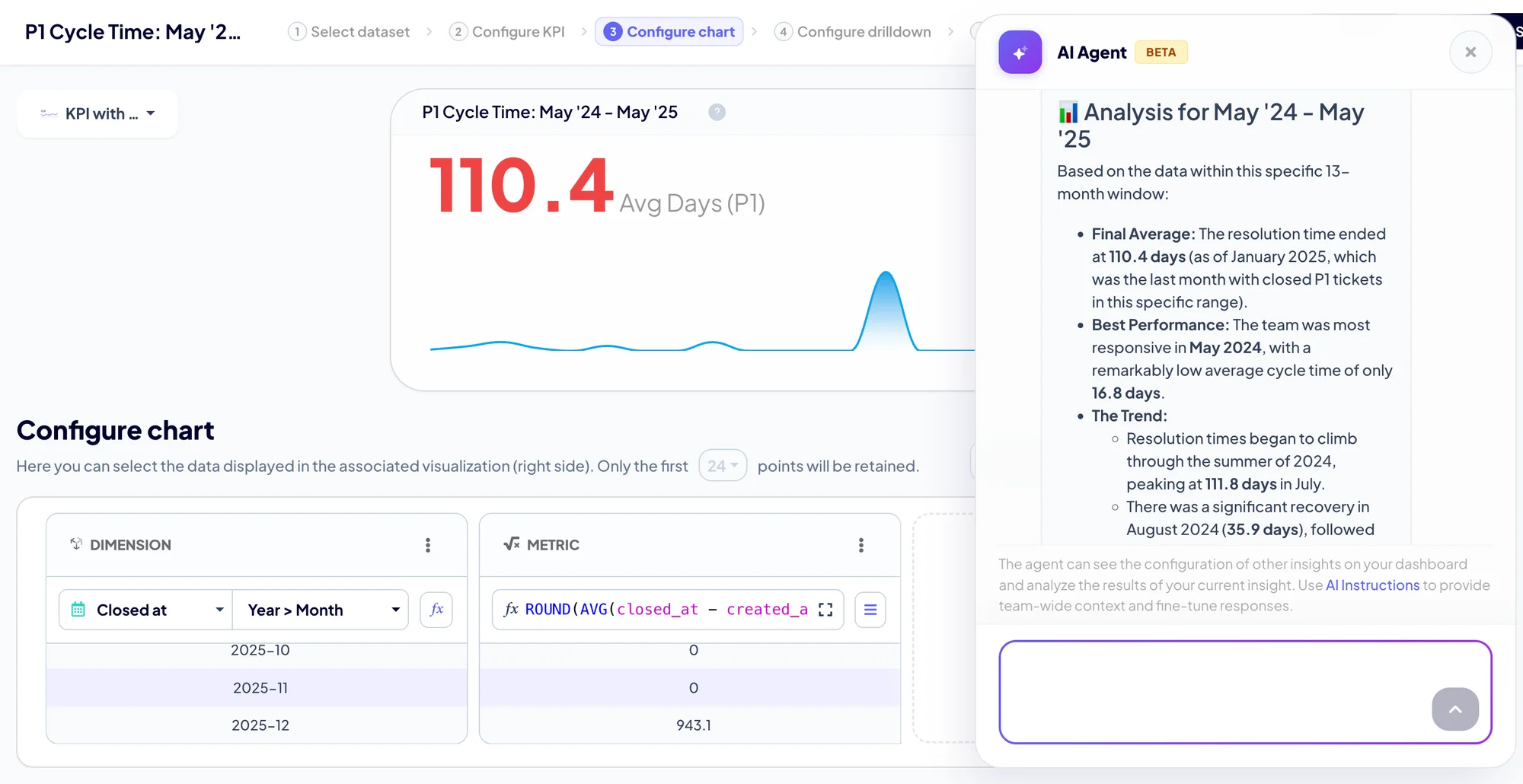Click the 943.1 metric value

point(693,725)
